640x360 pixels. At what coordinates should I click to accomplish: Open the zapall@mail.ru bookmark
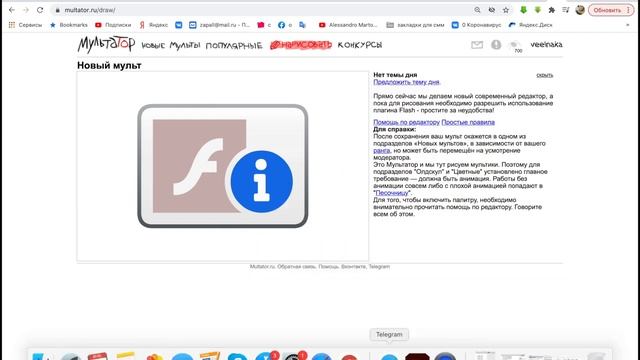pyautogui.click(x=220, y=25)
